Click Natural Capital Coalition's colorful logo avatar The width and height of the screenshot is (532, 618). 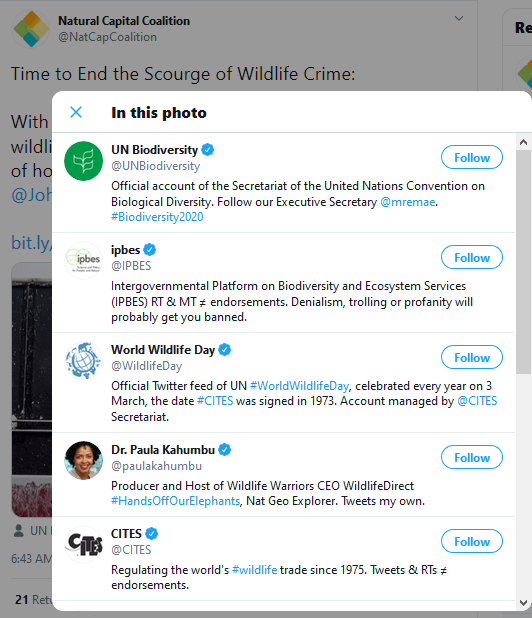(31, 29)
